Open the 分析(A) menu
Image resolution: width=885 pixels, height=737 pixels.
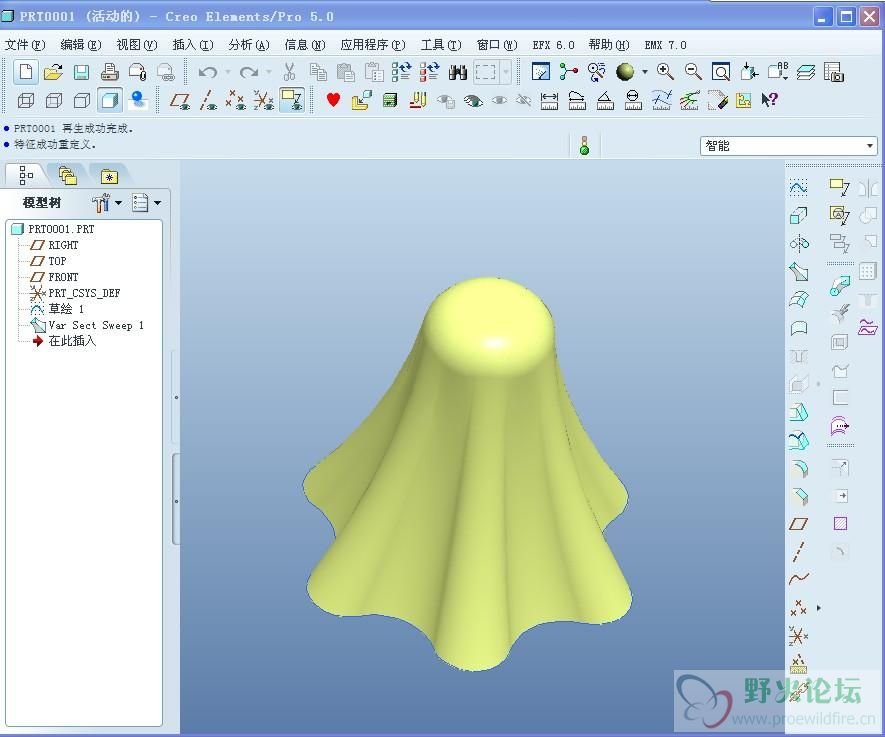coord(249,45)
